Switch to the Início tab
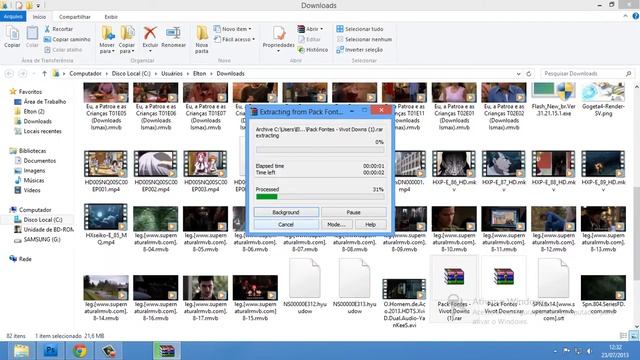 (39, 17)
